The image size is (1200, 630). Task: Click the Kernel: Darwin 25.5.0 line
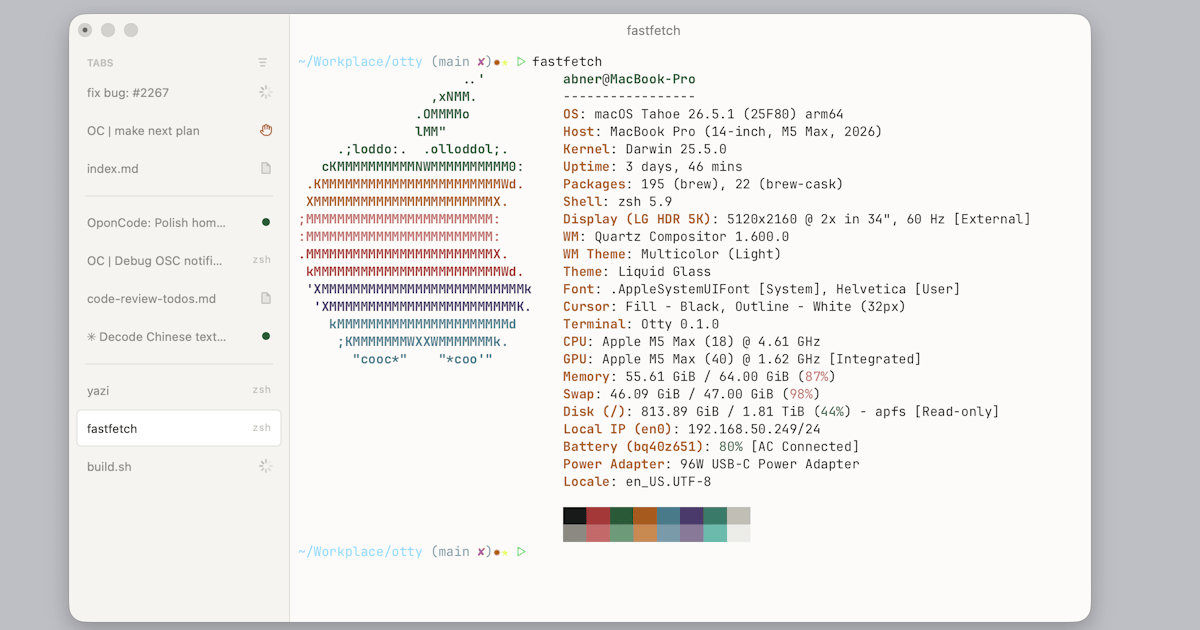(x=645, y=149)
